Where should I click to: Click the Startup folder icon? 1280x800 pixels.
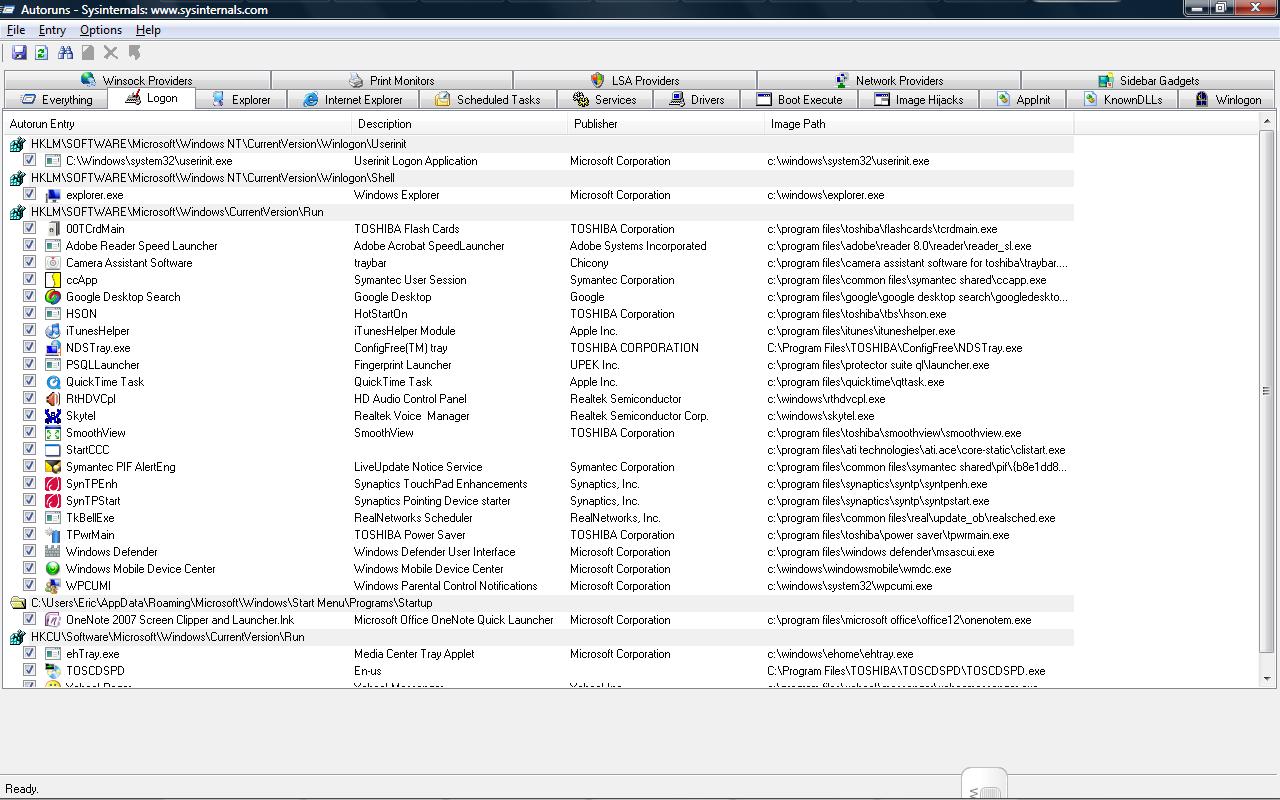[x=17, y=603]
